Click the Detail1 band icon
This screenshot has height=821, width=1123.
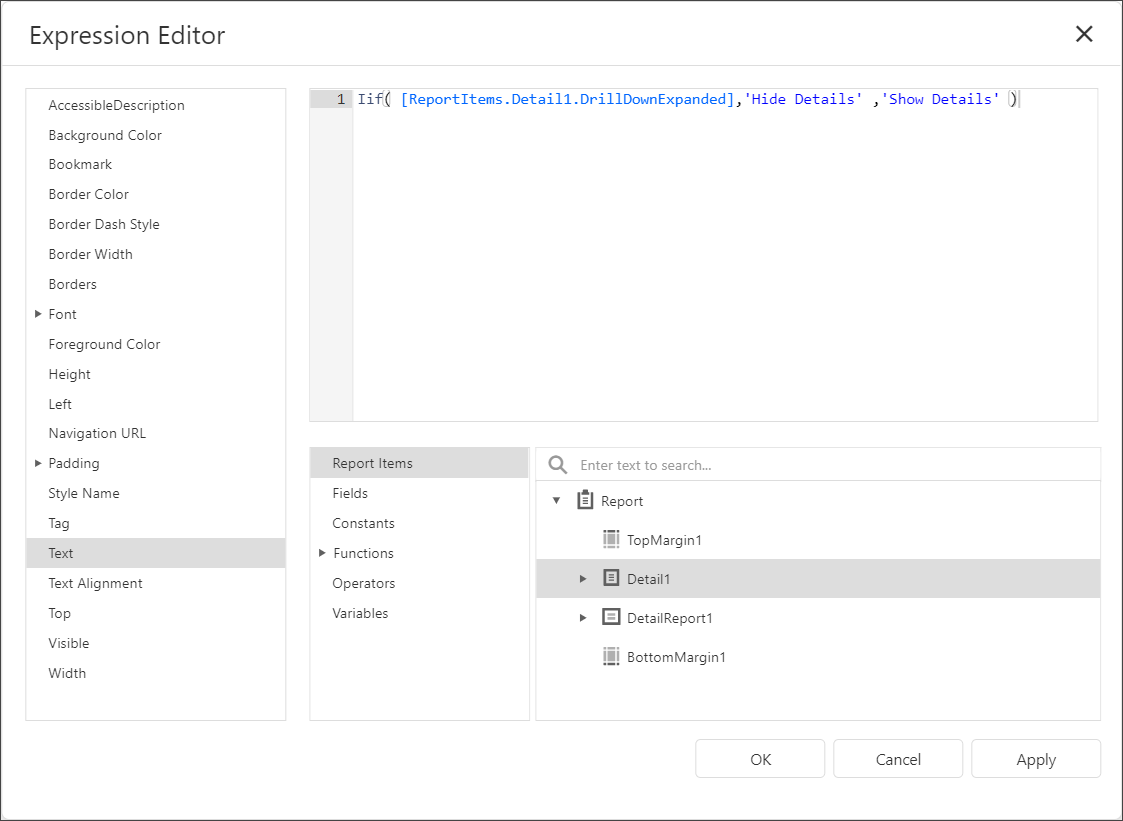611,578
